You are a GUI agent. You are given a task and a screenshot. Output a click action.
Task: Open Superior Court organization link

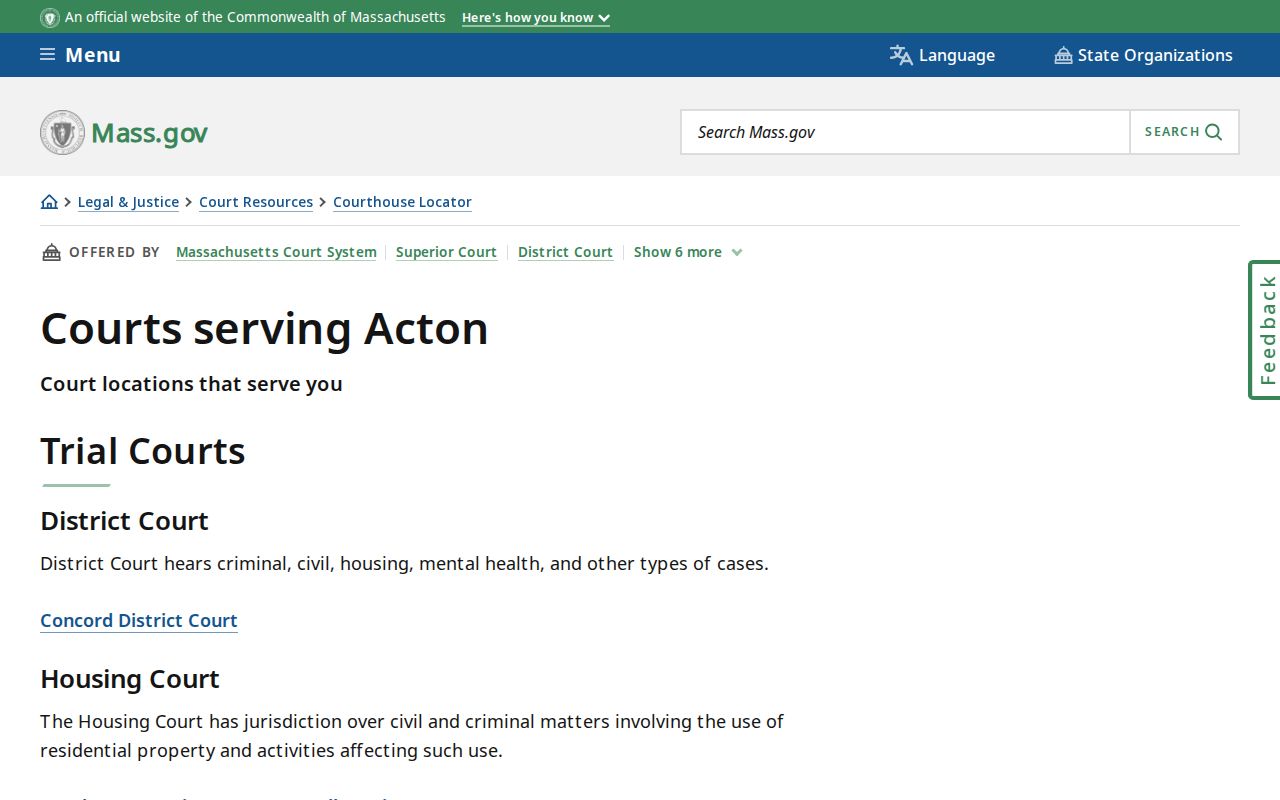446,252
